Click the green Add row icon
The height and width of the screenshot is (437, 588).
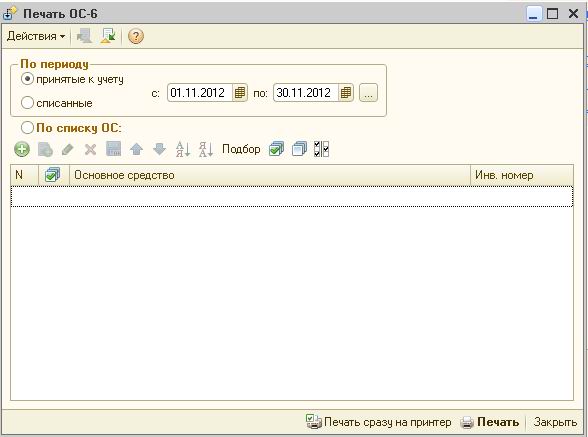pos(22,149)
